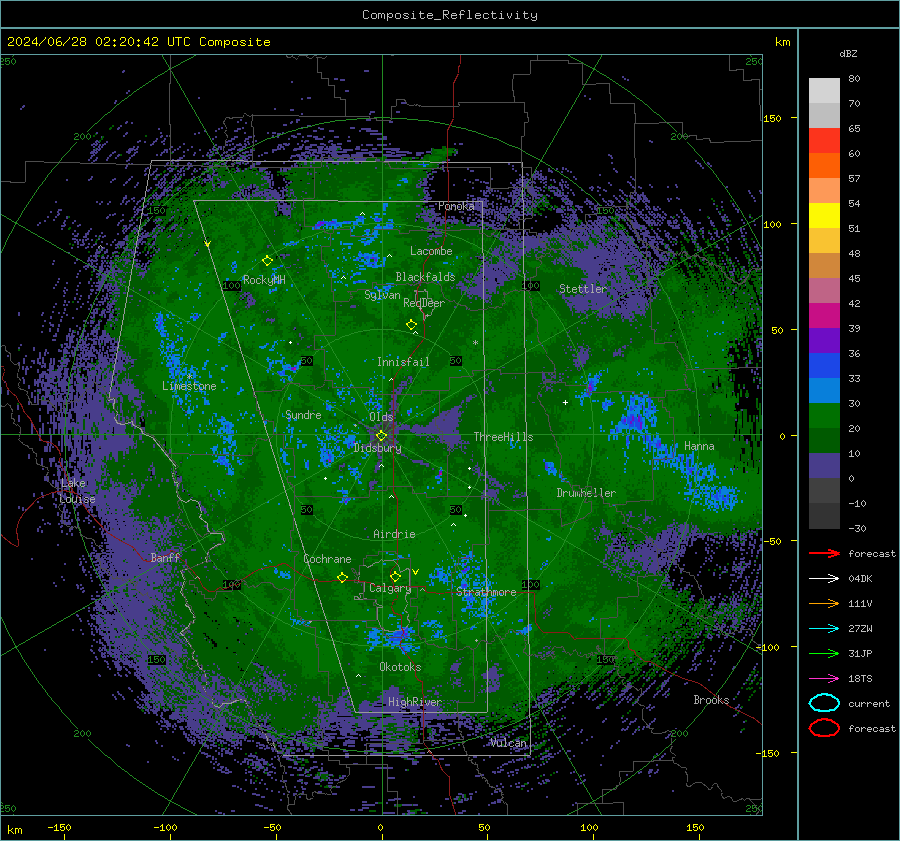Screen dimensions: 900x841
Task: Click the dBZ legend heading
Action: click(848, 53)
